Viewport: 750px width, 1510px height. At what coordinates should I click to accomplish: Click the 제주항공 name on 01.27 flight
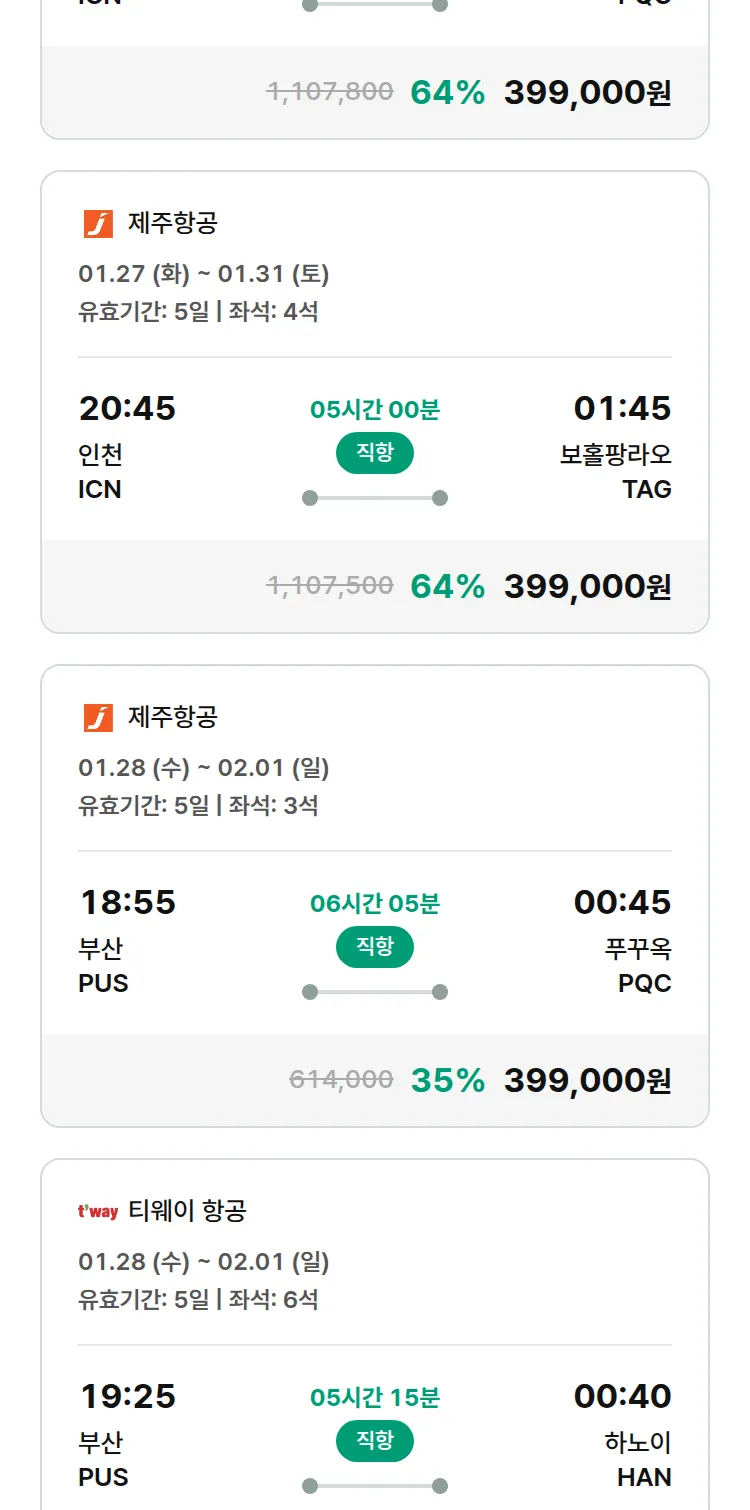(x=172, y=223)
